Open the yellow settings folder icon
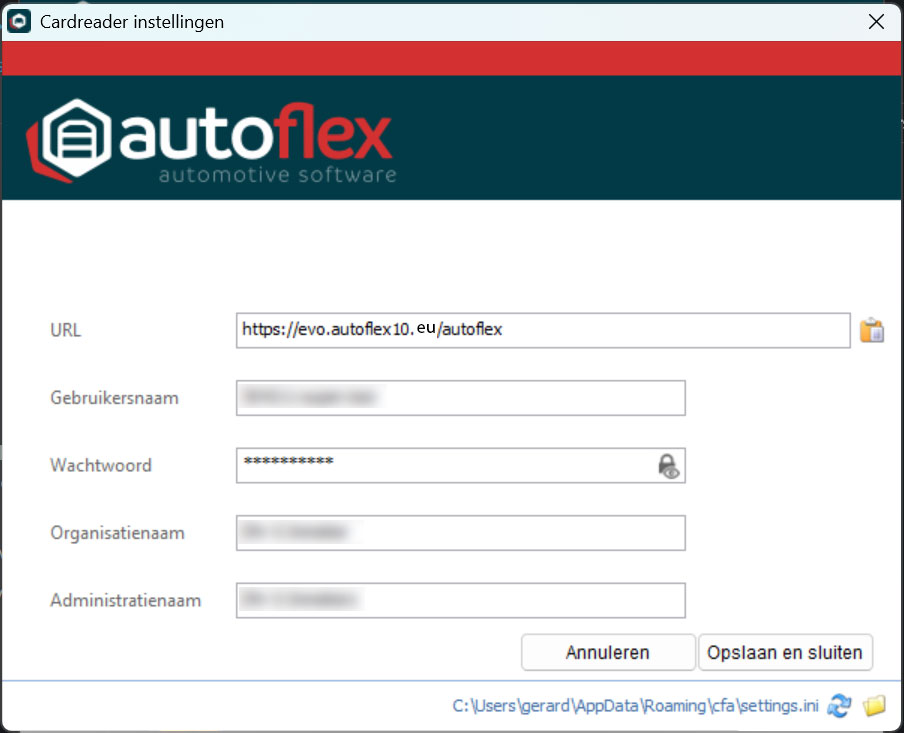The width and height of the screenshot is (904, 733). tap(874, 706)
